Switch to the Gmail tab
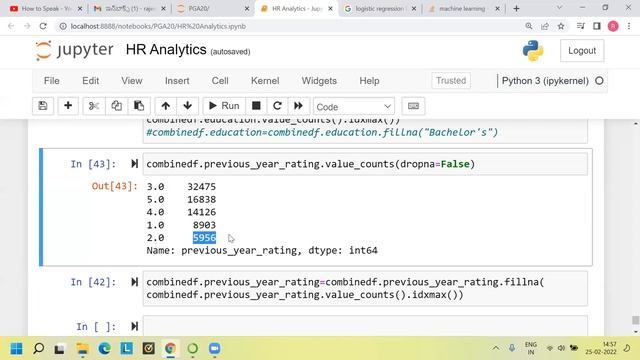The image size is (640, 360). (x=129, y=9)
